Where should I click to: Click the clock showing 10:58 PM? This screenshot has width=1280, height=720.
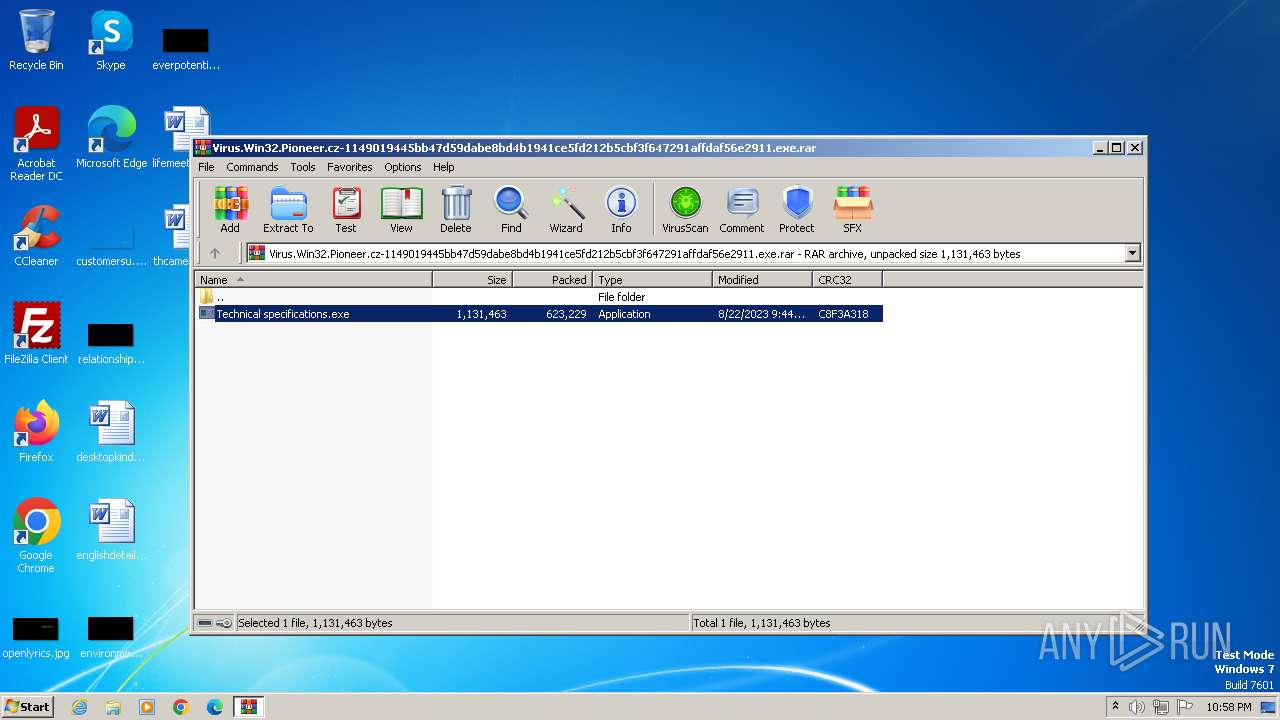(1229, 707)
